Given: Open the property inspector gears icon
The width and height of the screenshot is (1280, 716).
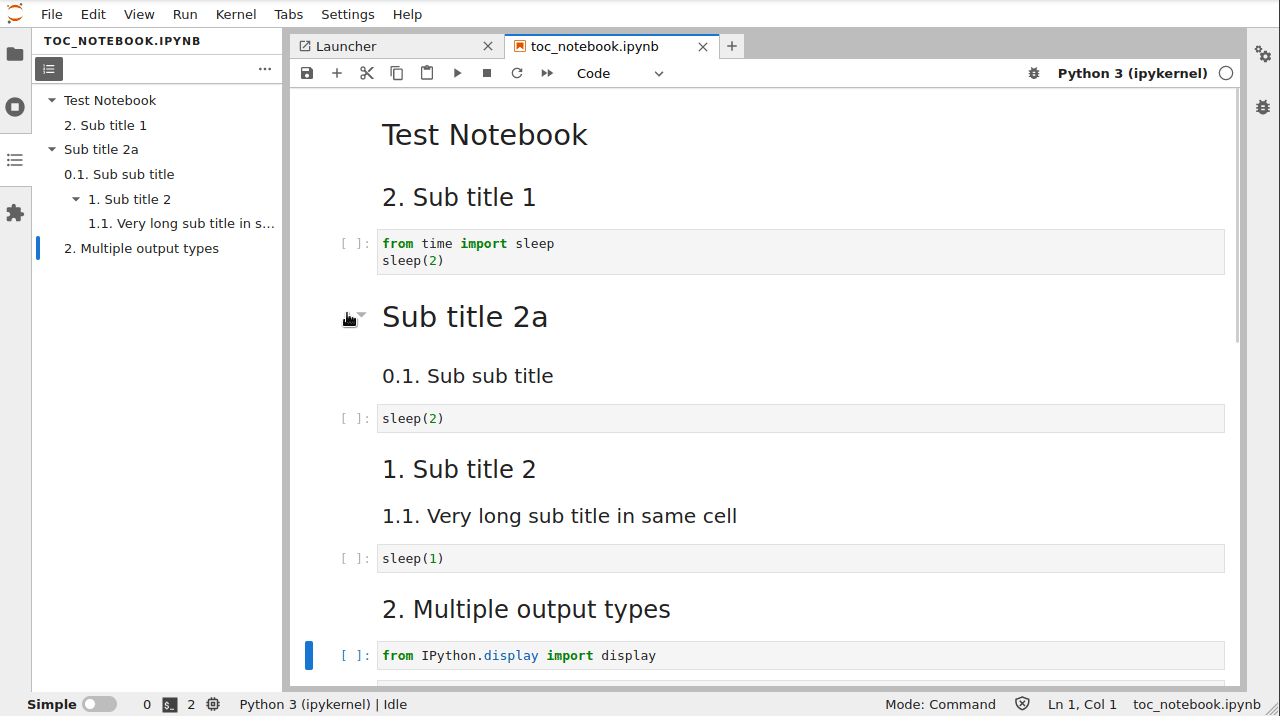Looking at the screenshot, I should [1263, 54].
